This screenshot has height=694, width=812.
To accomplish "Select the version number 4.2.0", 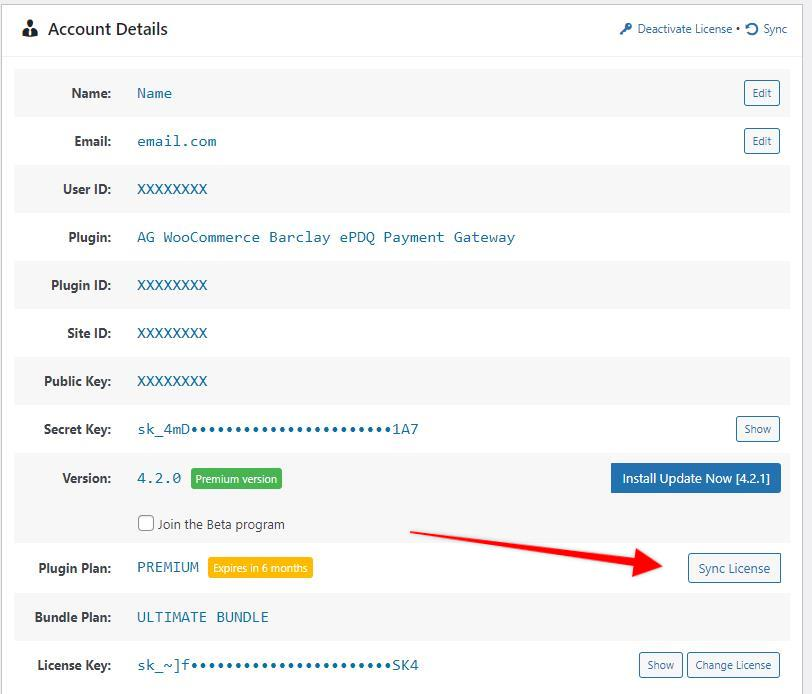I will (x=159, y=478).
